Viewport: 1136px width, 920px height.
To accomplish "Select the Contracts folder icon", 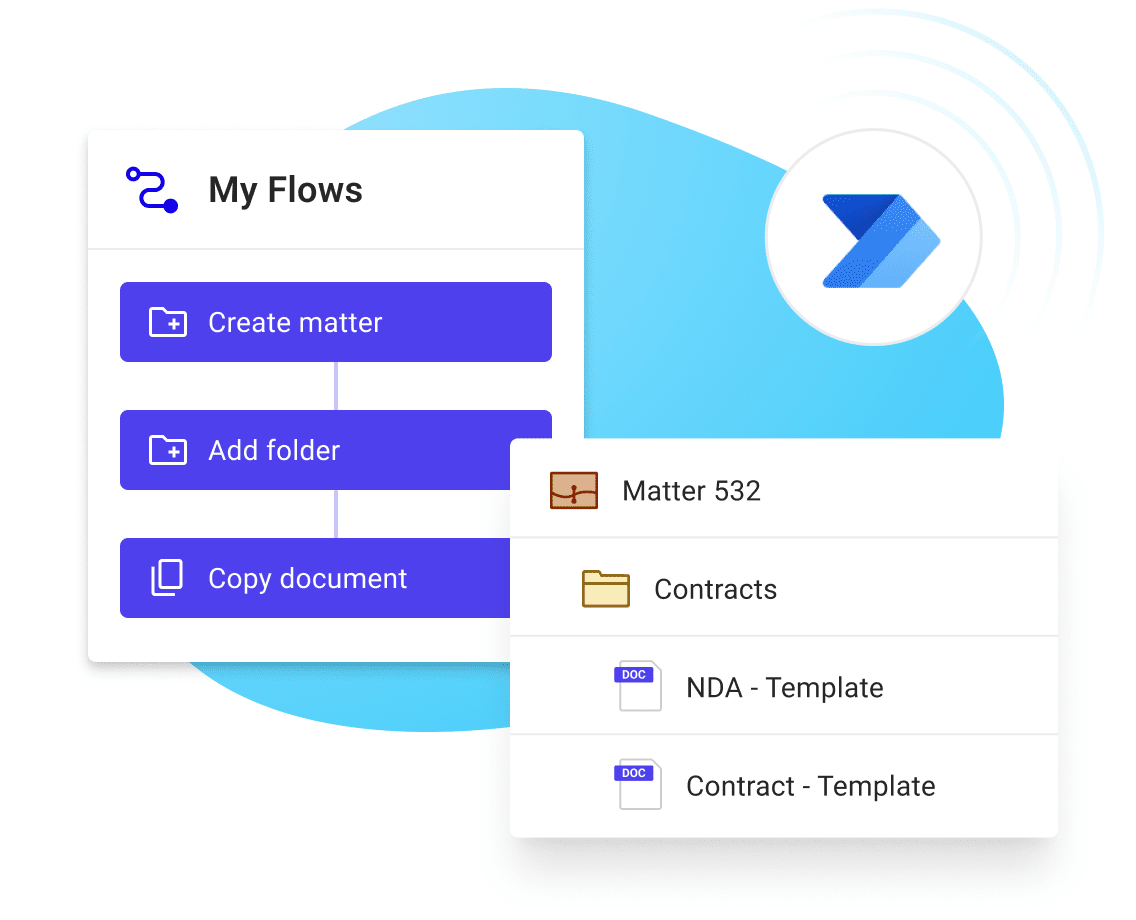I will 604,589.
